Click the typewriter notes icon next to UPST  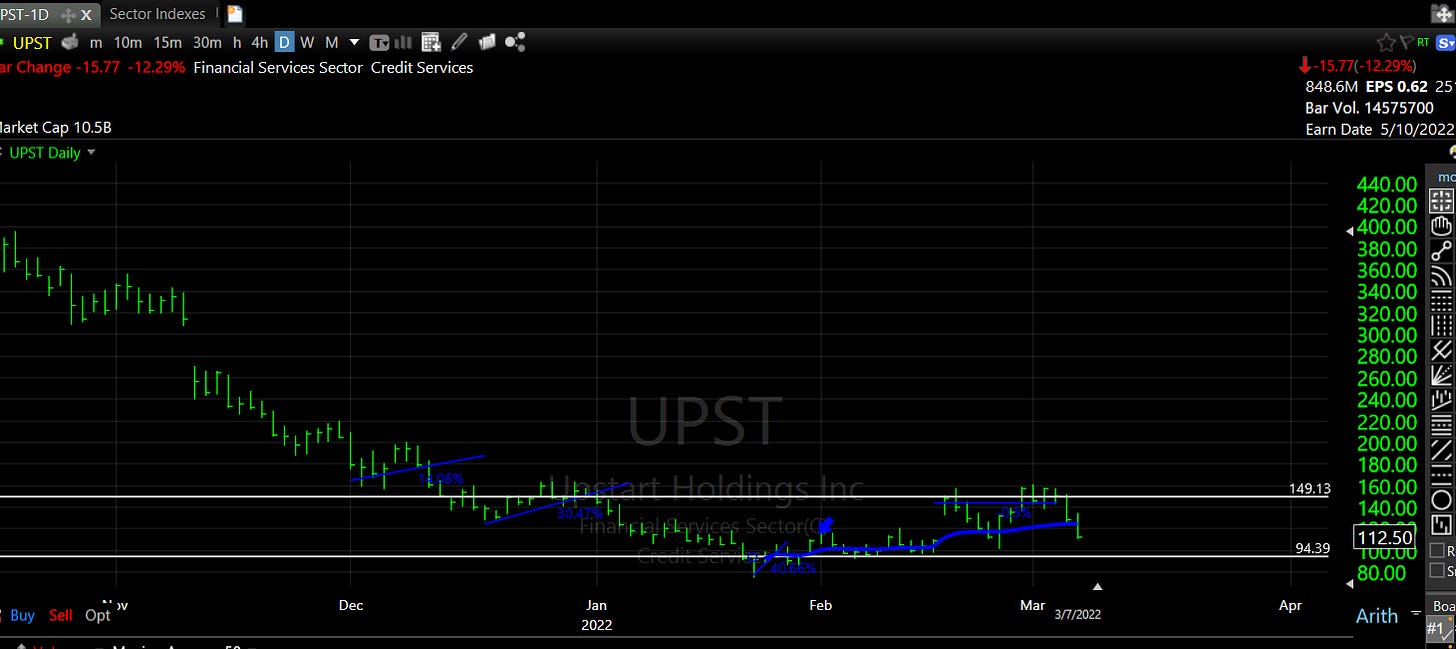(70, 42)
